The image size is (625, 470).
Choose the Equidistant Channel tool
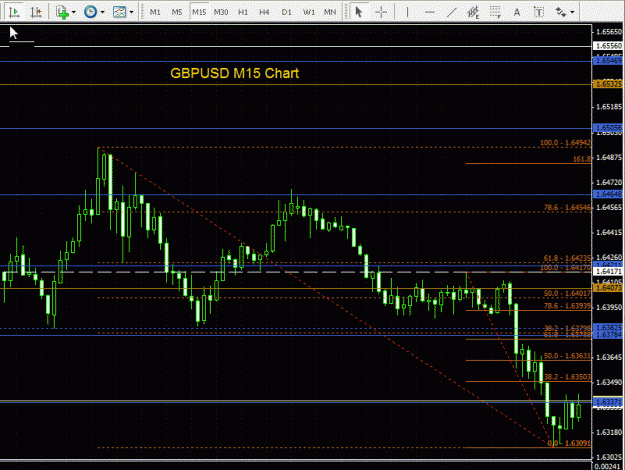[473, 12]
